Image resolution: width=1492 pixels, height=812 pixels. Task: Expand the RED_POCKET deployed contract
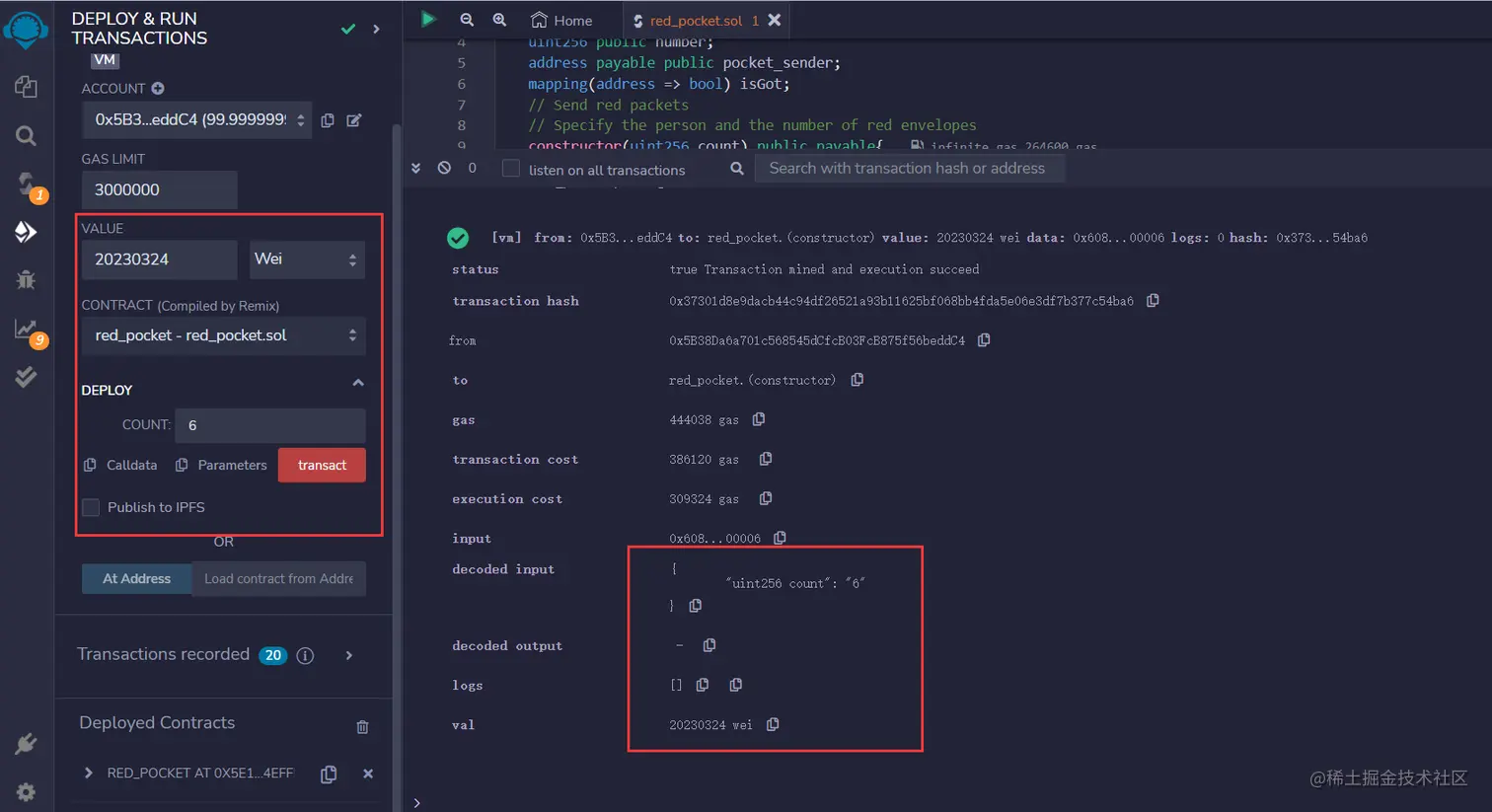pos(89,773)
